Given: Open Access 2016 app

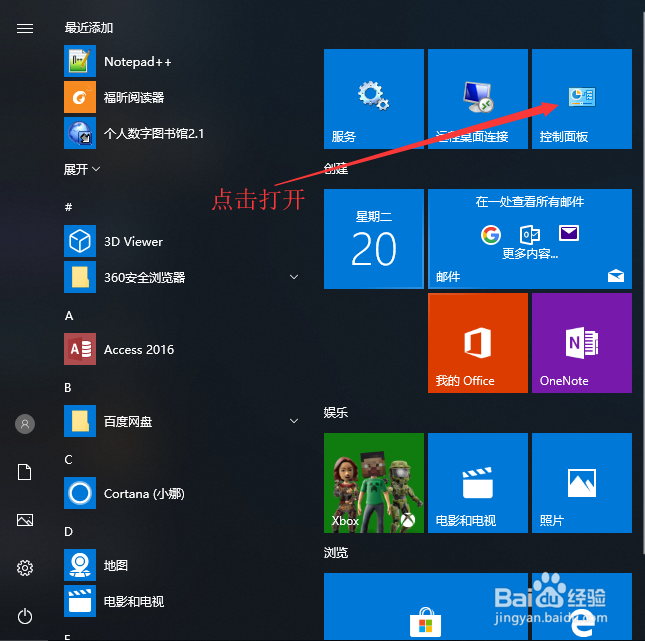Looking at the screenshot, I should (181, 349).
